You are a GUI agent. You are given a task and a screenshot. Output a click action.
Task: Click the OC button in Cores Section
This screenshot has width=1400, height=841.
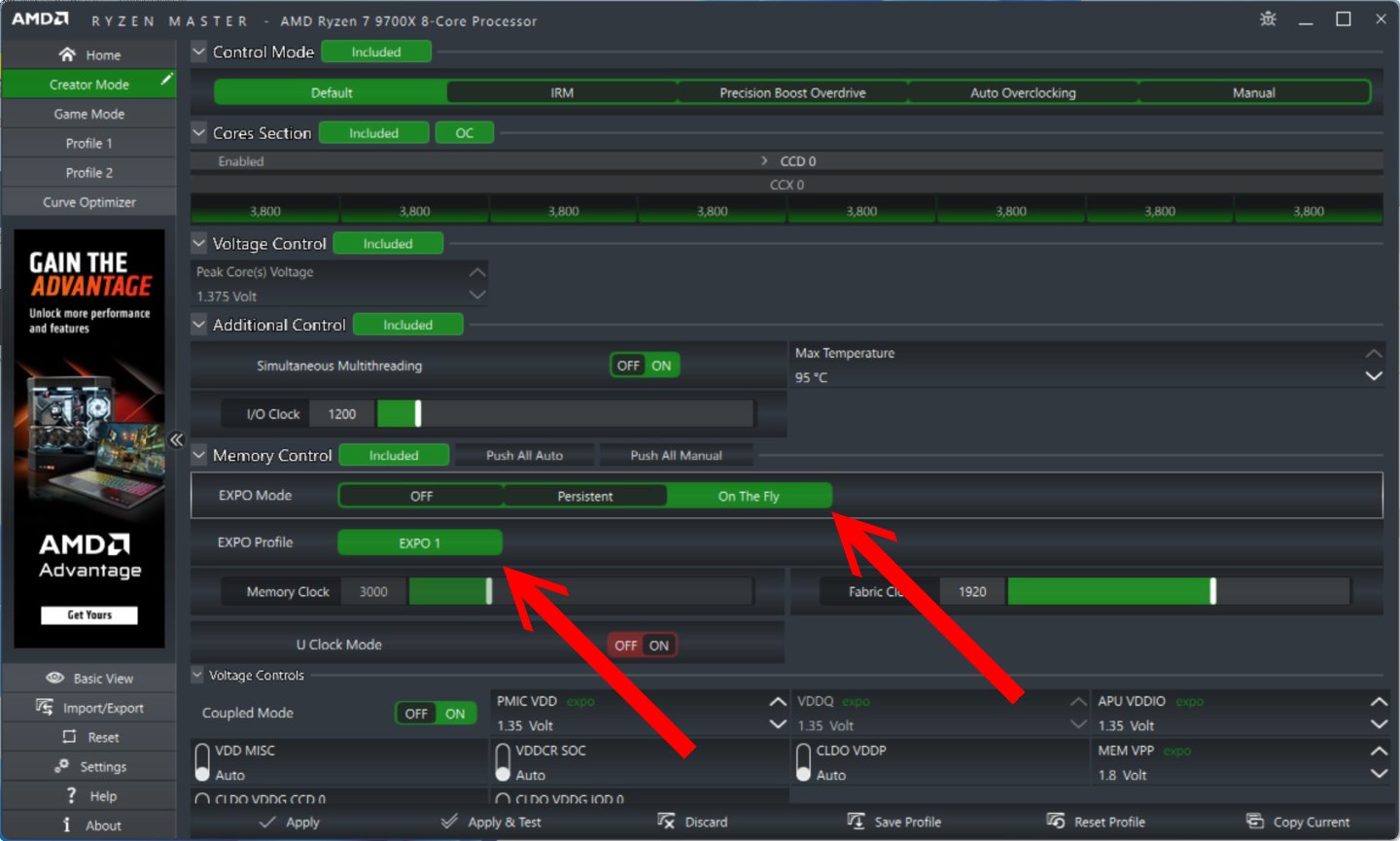point(465,132)
